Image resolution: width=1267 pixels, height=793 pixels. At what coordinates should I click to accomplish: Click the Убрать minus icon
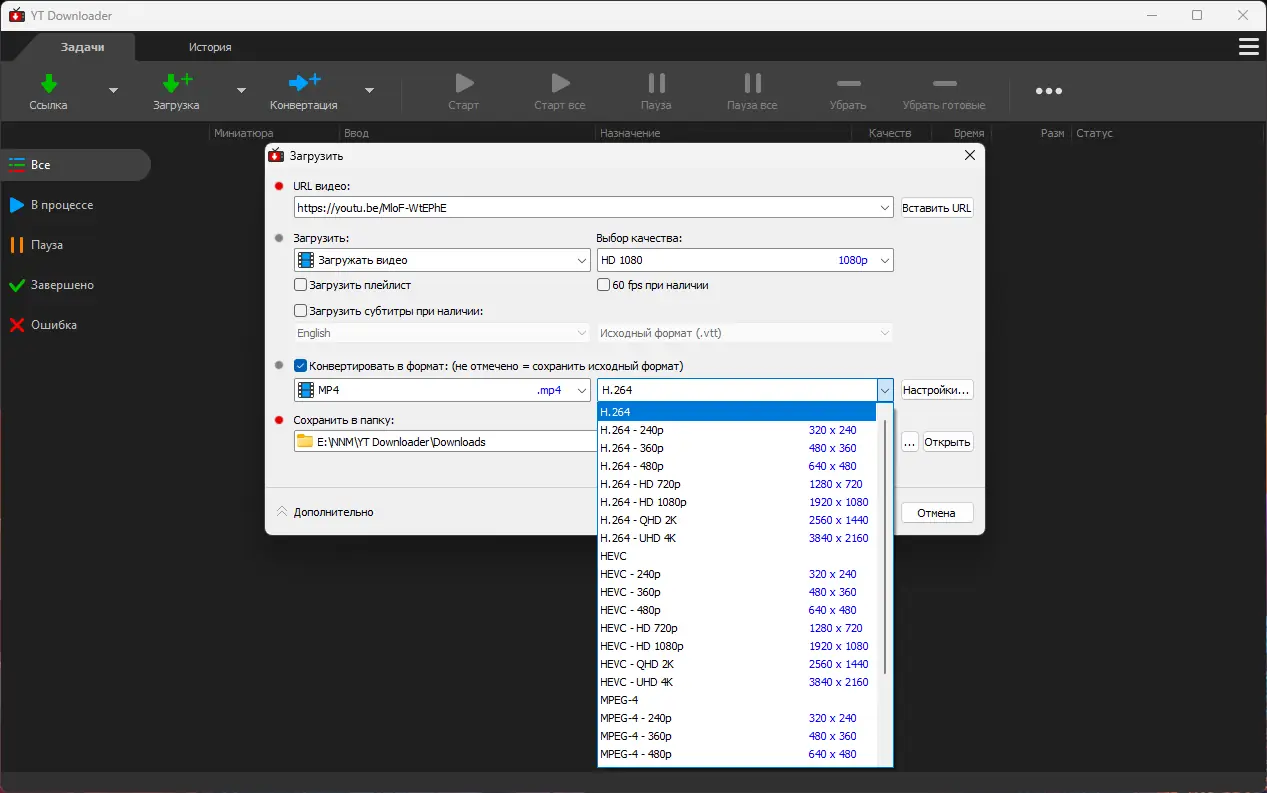click(848, 83)
